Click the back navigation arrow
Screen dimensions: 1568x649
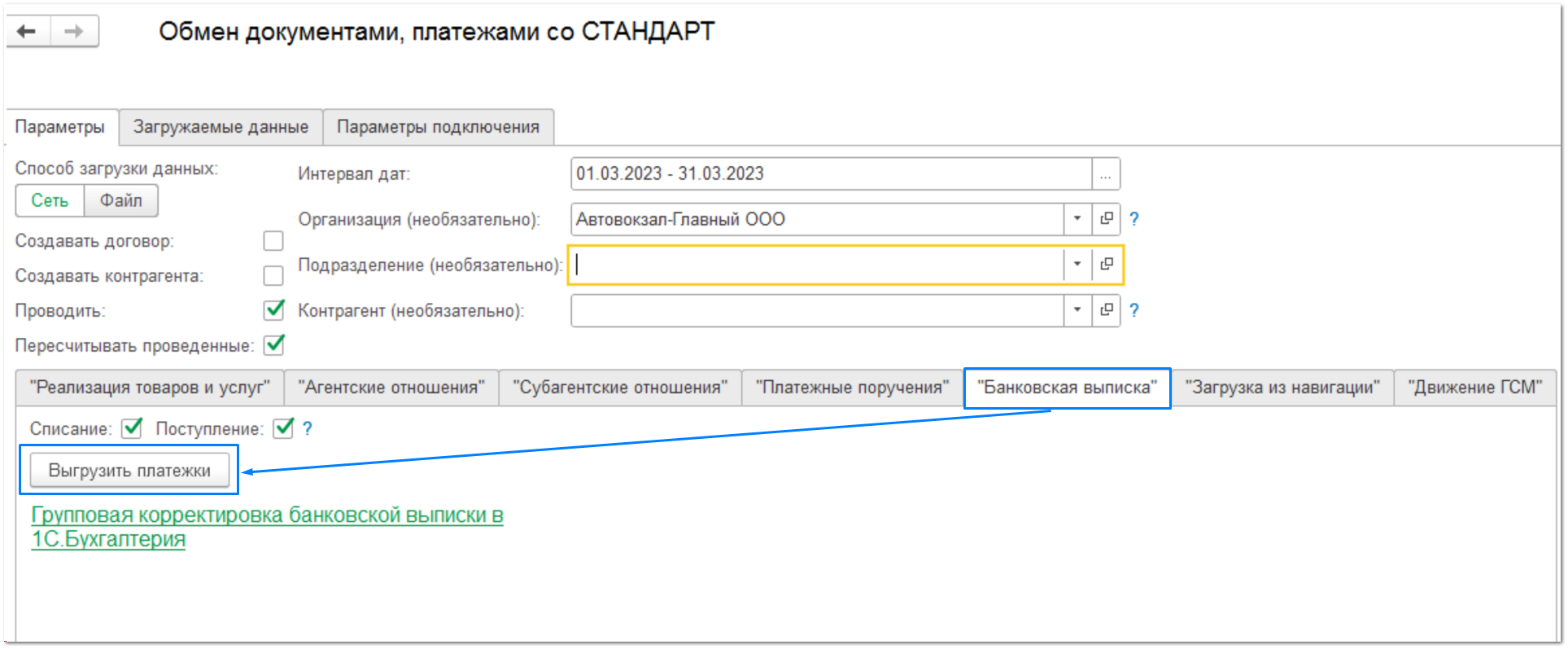click(28, 32)
